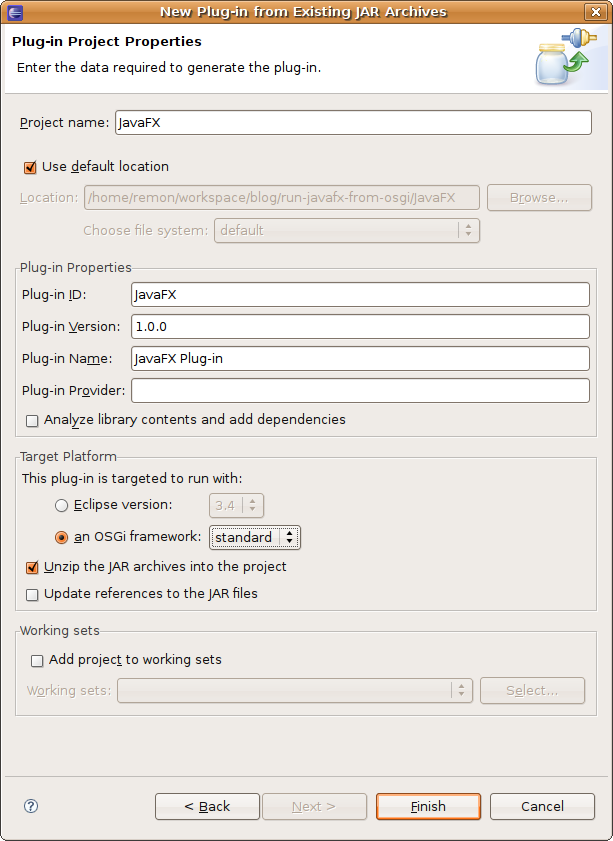Click the empty Plug-in Provider field
This screenshot has height=841, width=613.
coord(360,390)
